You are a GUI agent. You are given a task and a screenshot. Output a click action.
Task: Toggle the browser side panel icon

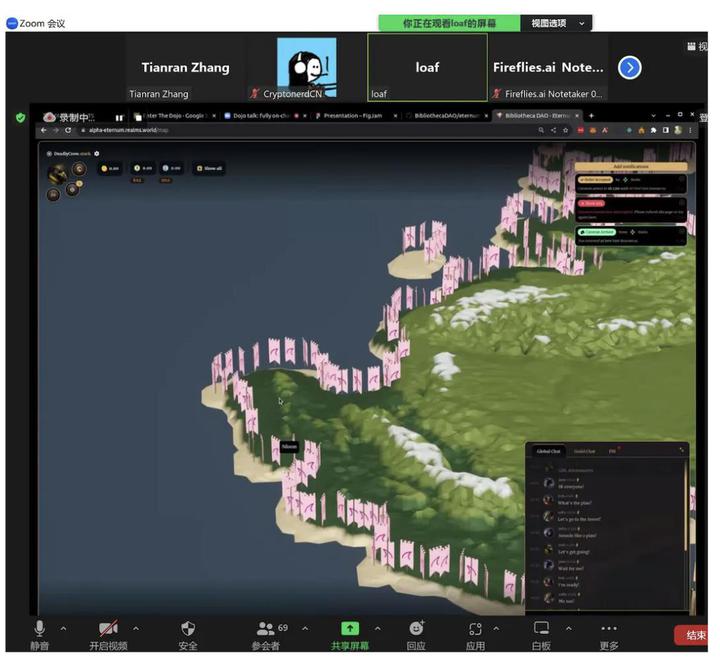665,130
